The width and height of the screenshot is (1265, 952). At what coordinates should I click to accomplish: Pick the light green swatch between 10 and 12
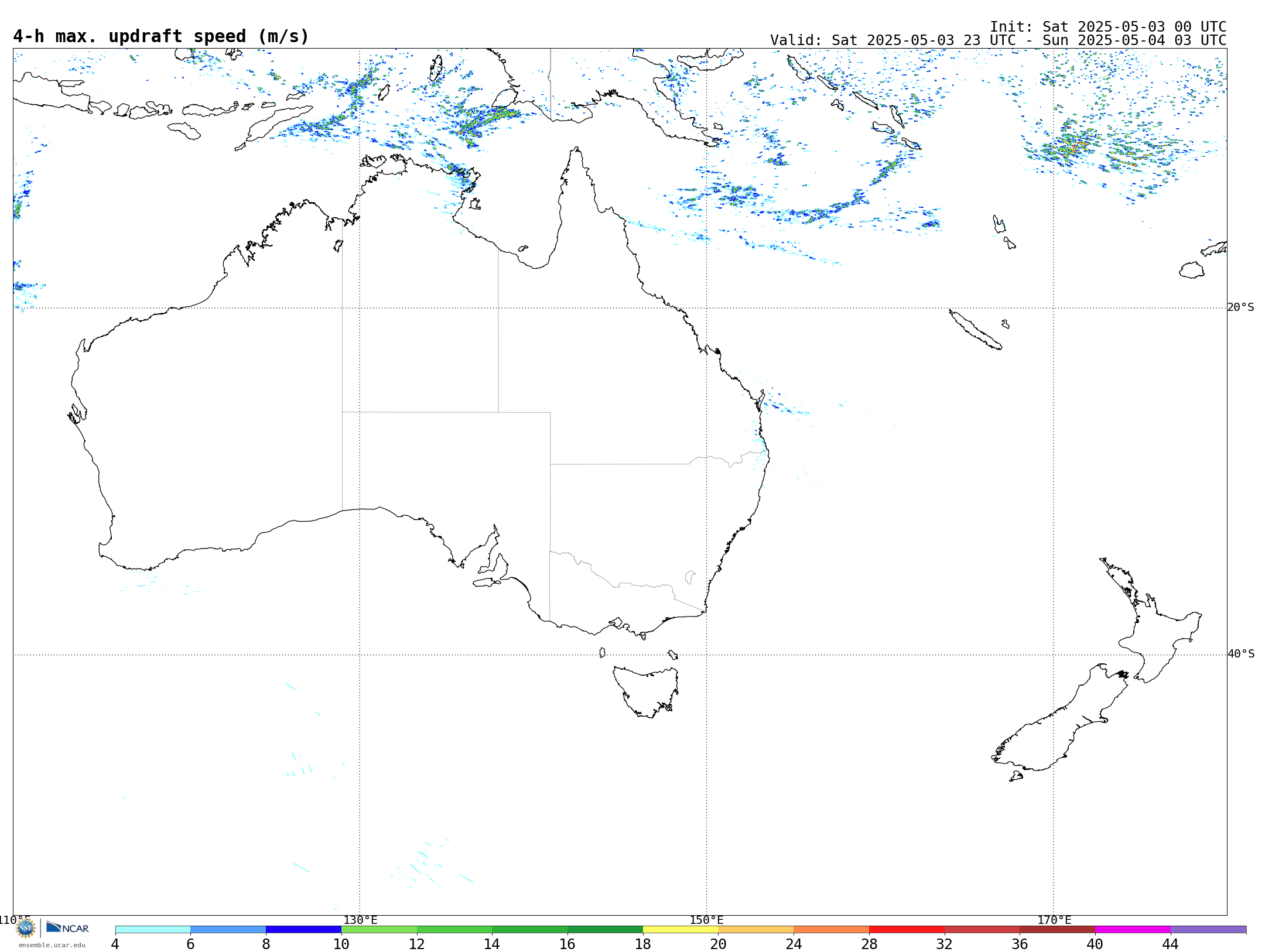(379, 929)
